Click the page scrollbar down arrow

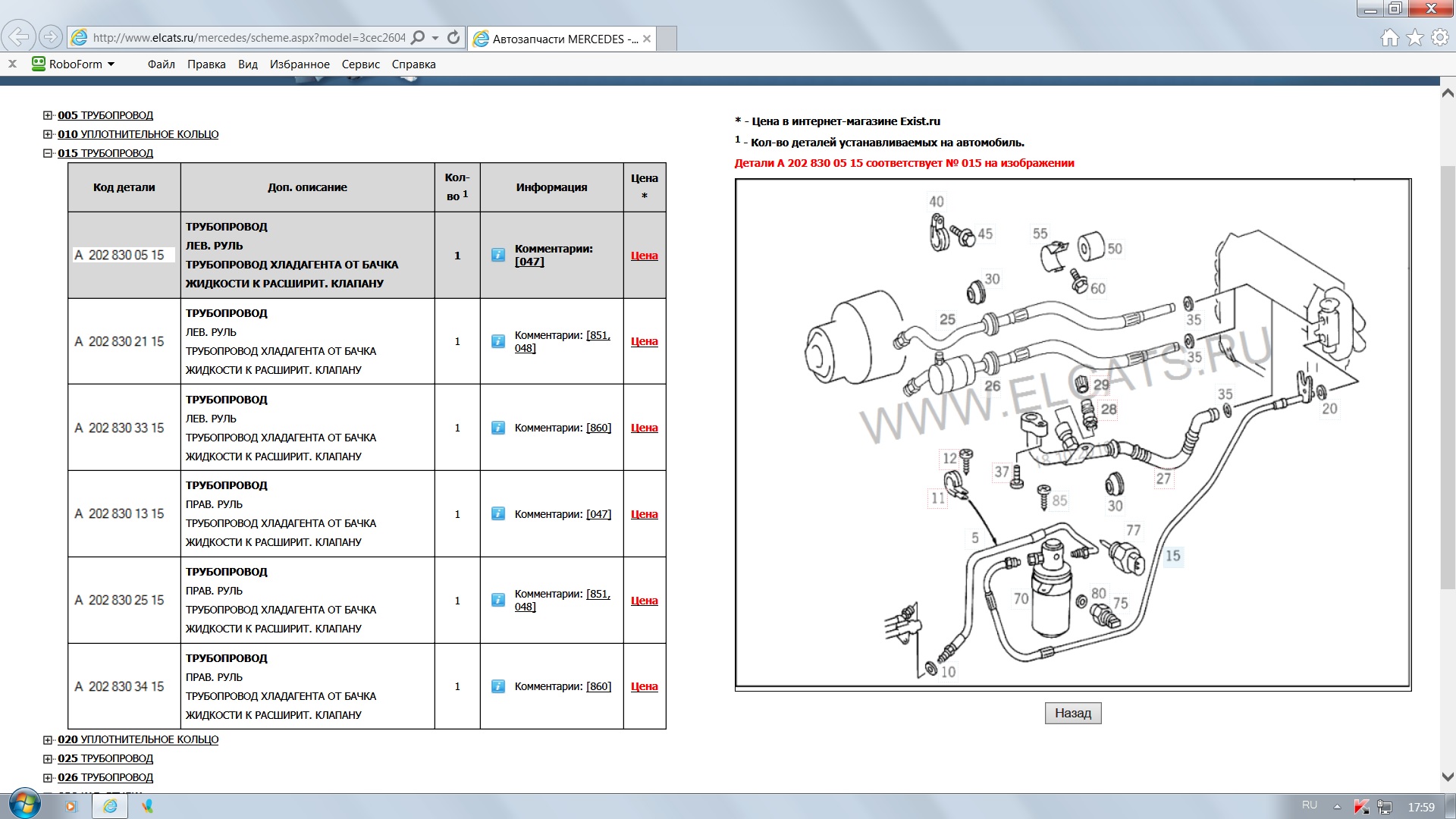[x=1448, y=777]
